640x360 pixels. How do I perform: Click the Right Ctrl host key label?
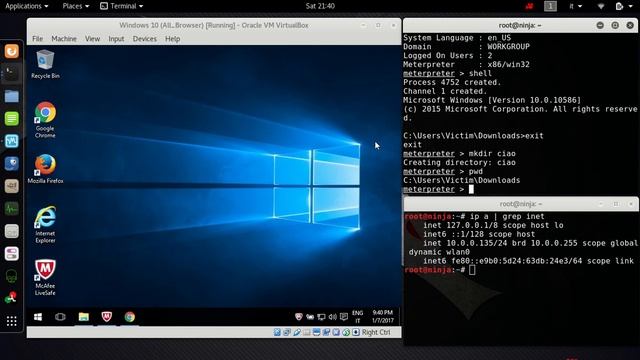(x=376, y=332)
